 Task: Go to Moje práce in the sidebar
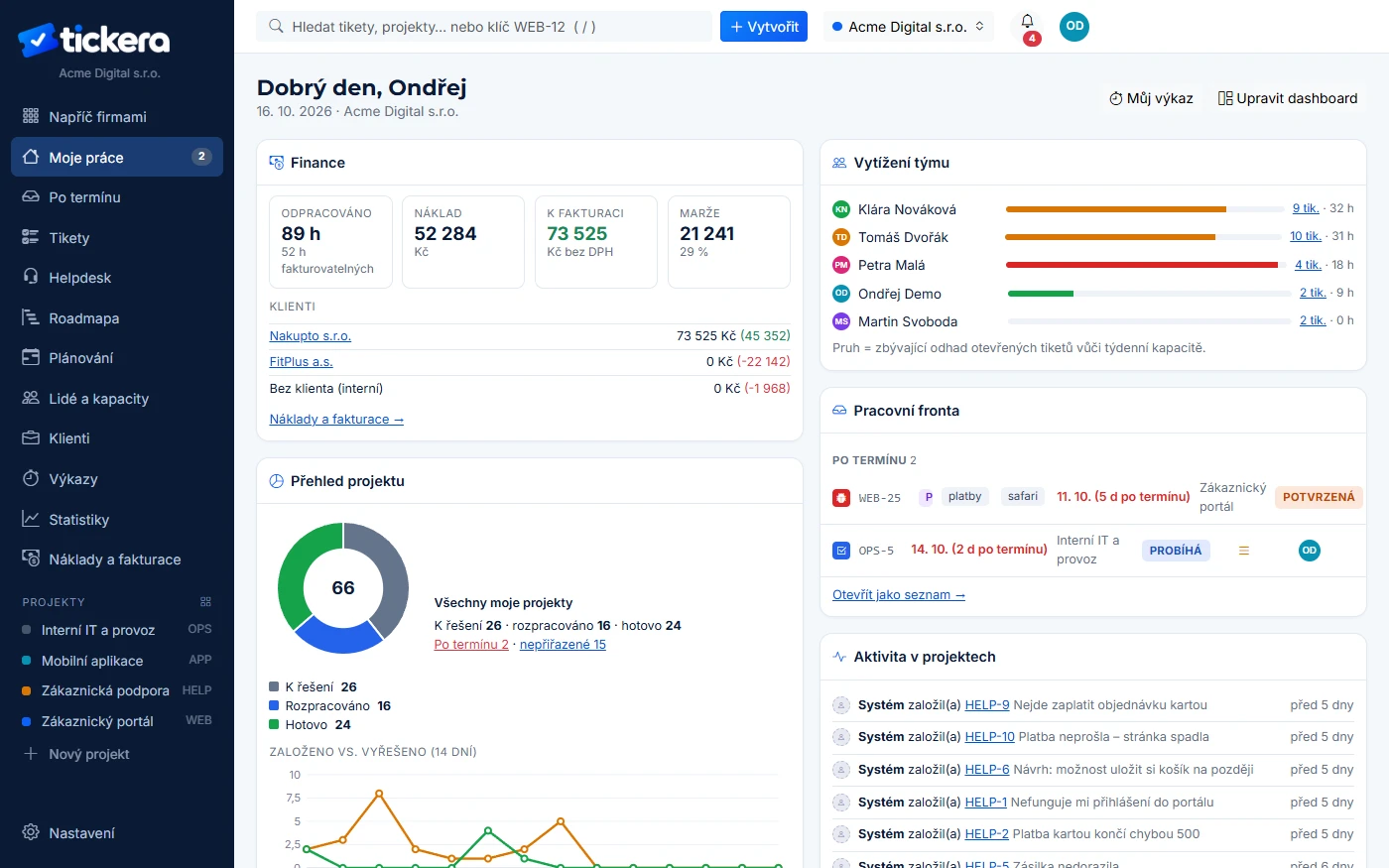(x=117, y=157)
